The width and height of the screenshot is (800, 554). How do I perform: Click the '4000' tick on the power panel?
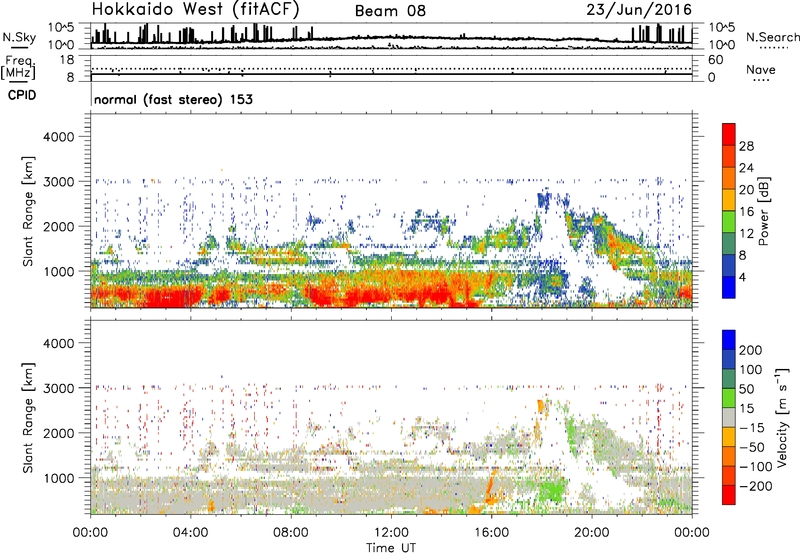click(59, 137)
